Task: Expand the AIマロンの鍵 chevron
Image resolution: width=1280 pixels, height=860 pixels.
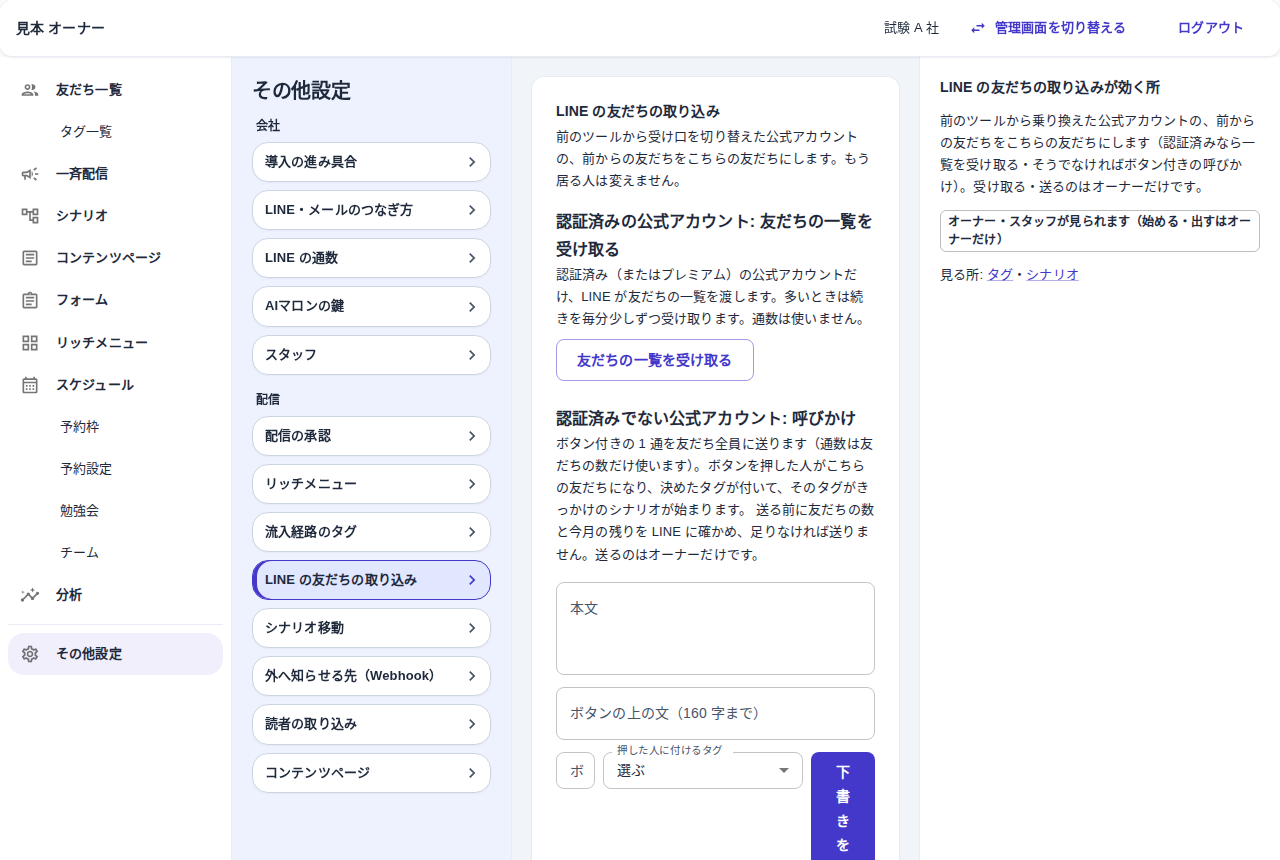Action: (x=472, y=306)
